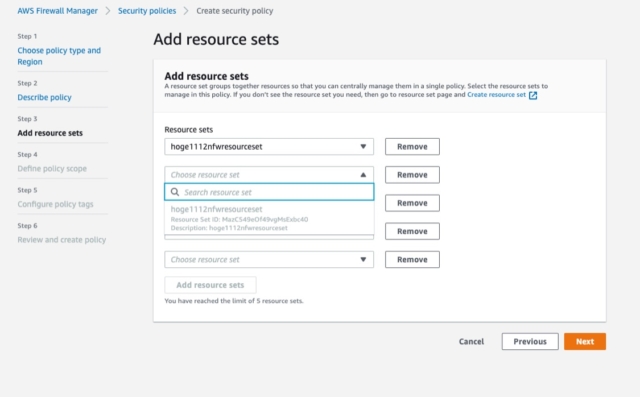Click the Add resource sets button

click(210, 285)
